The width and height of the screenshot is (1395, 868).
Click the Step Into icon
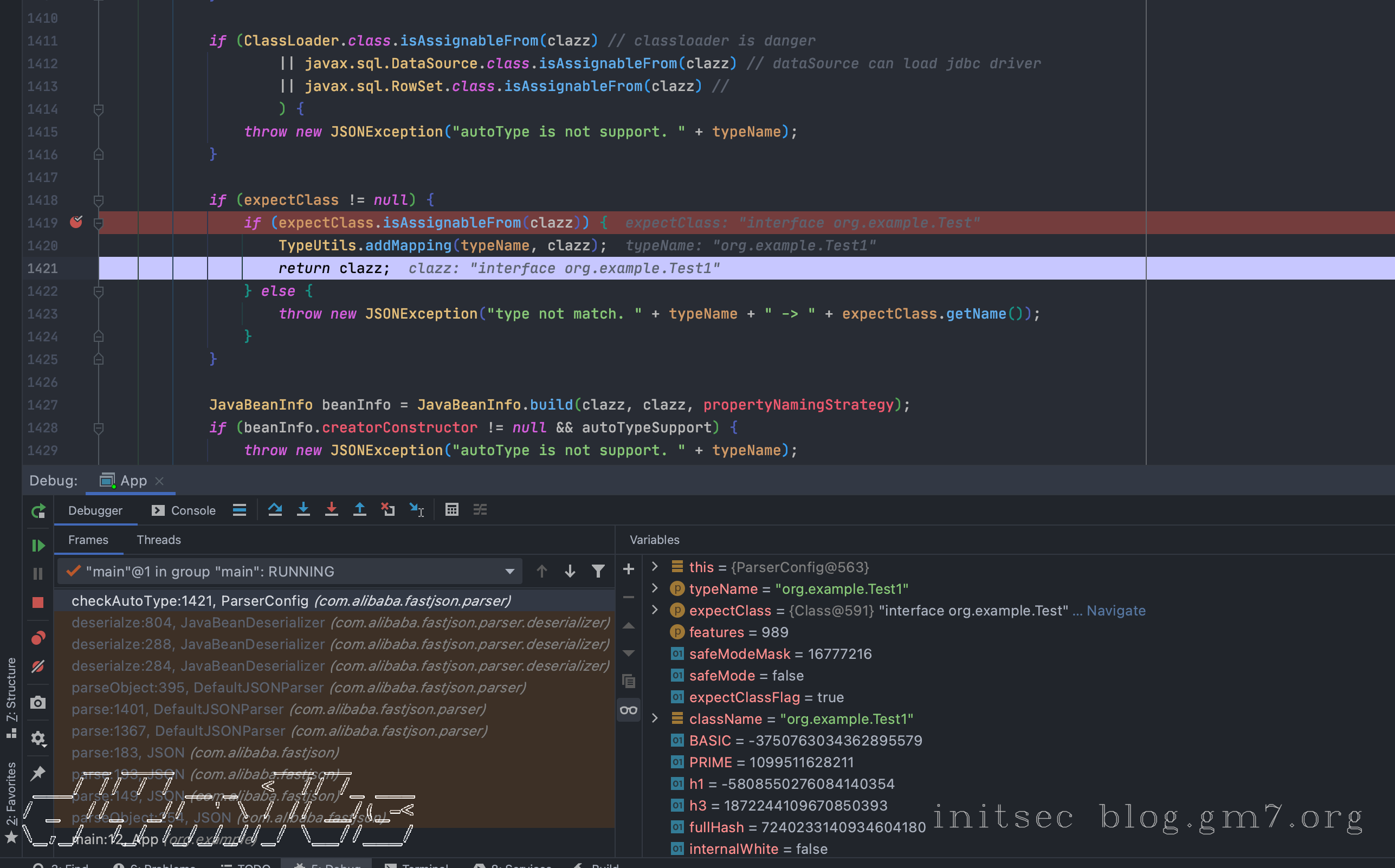tap(303, 510)
